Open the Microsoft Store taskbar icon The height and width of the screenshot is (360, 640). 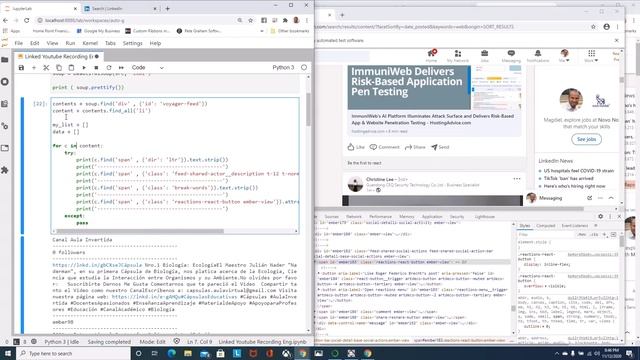coord(220,353)
